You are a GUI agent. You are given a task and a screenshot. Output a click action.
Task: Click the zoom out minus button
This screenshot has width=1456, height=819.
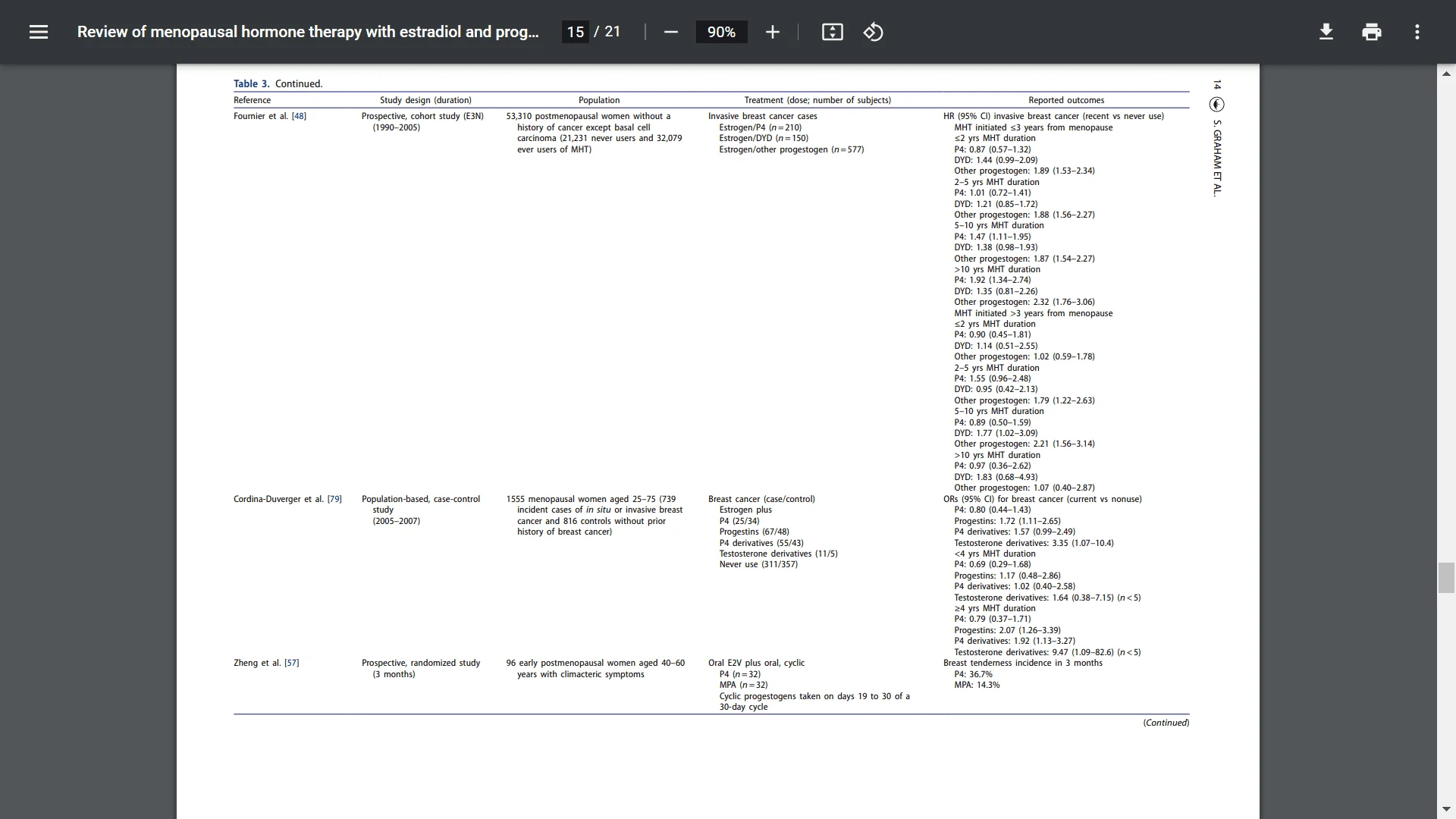(670, 32)
